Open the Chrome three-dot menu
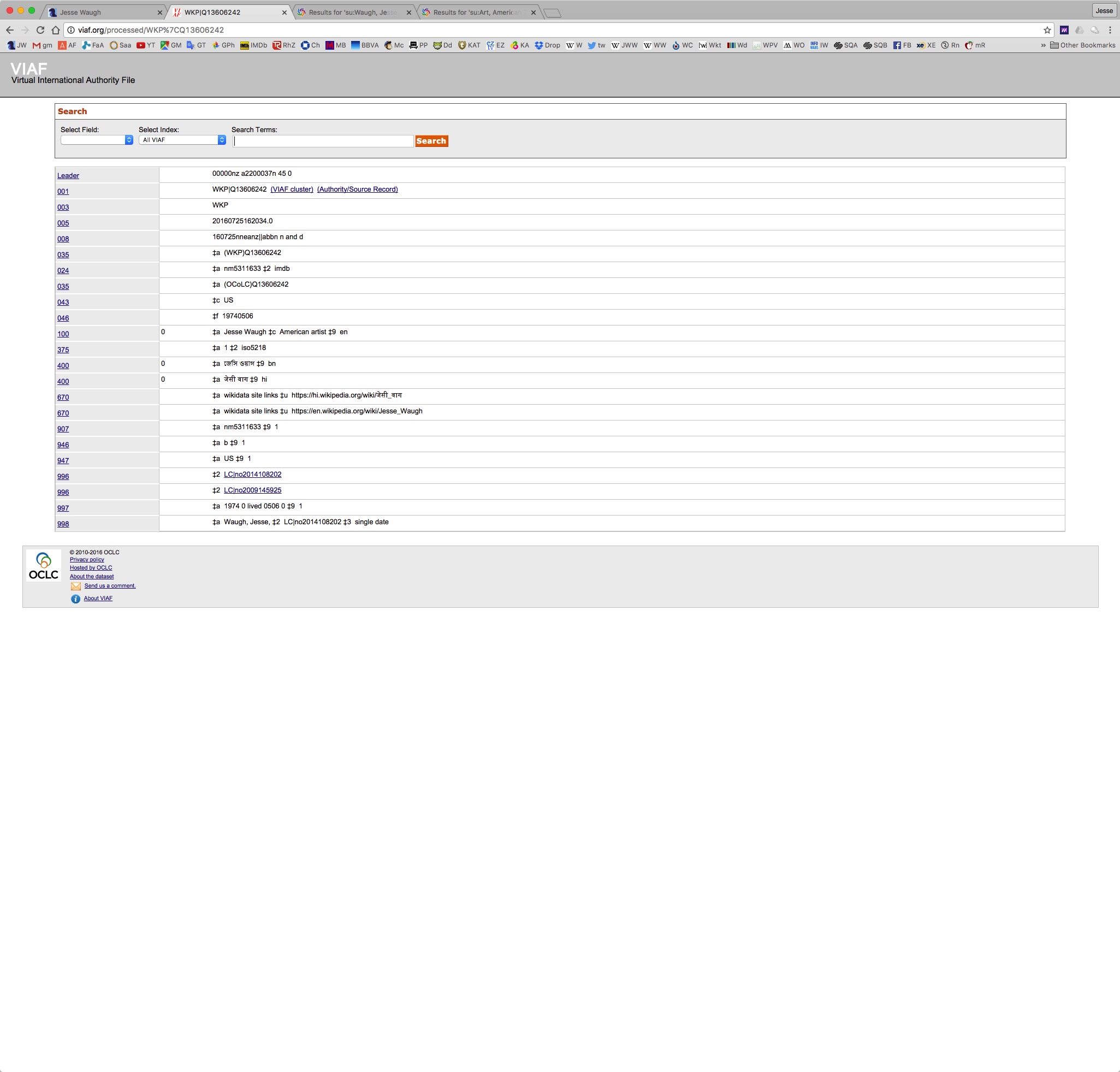The width and height of the screenshot is (1120, 1072). coord(1110,30)
